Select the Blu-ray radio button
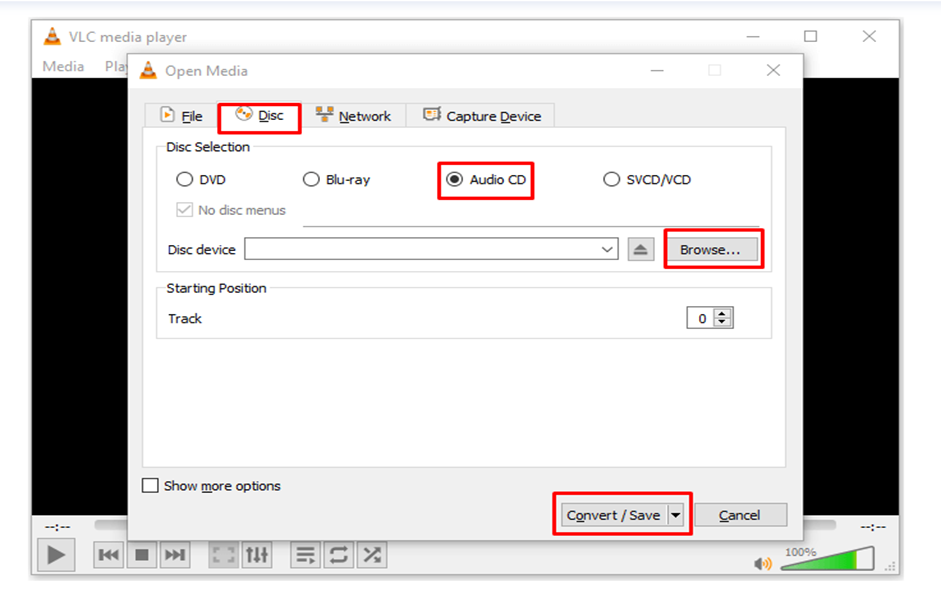This screenshot has width=941, height=591. (x=311, y=179)
